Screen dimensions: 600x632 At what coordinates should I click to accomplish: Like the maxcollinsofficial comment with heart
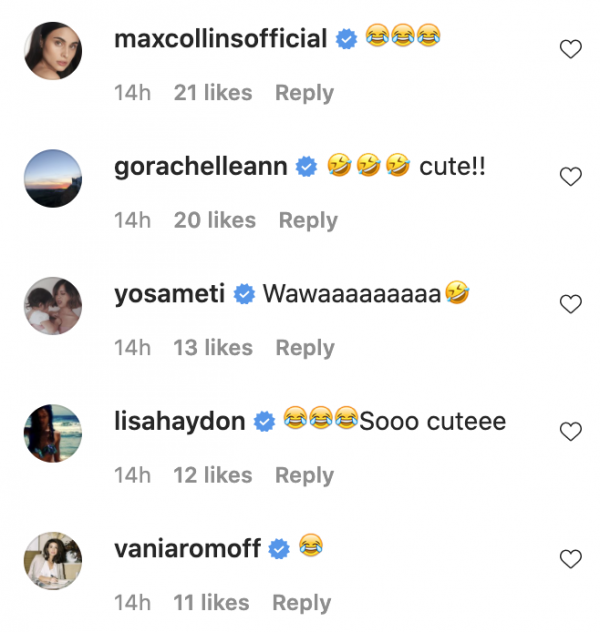point(570,50)
